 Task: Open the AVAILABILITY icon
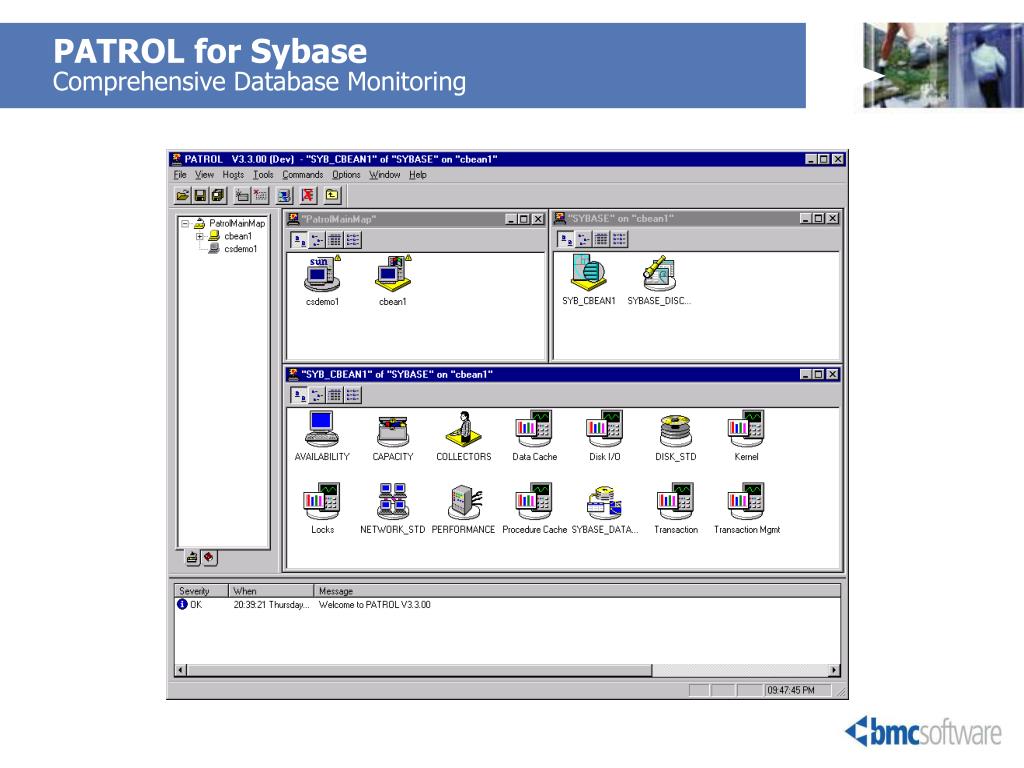(x=322, y=429)
